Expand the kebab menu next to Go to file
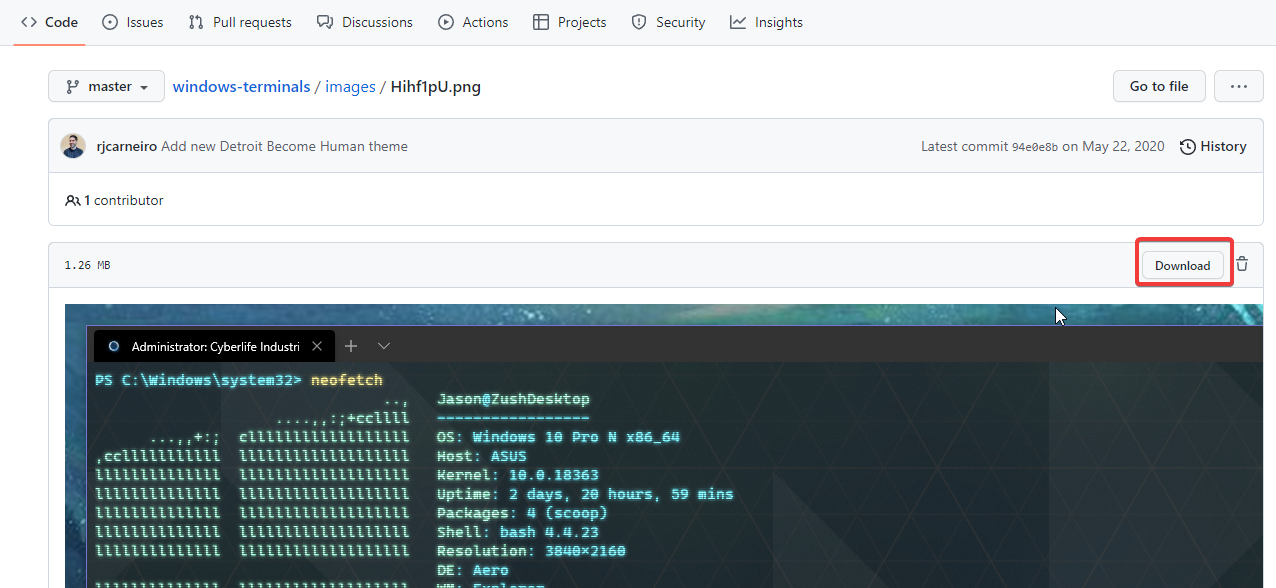 coord(1238,86)
